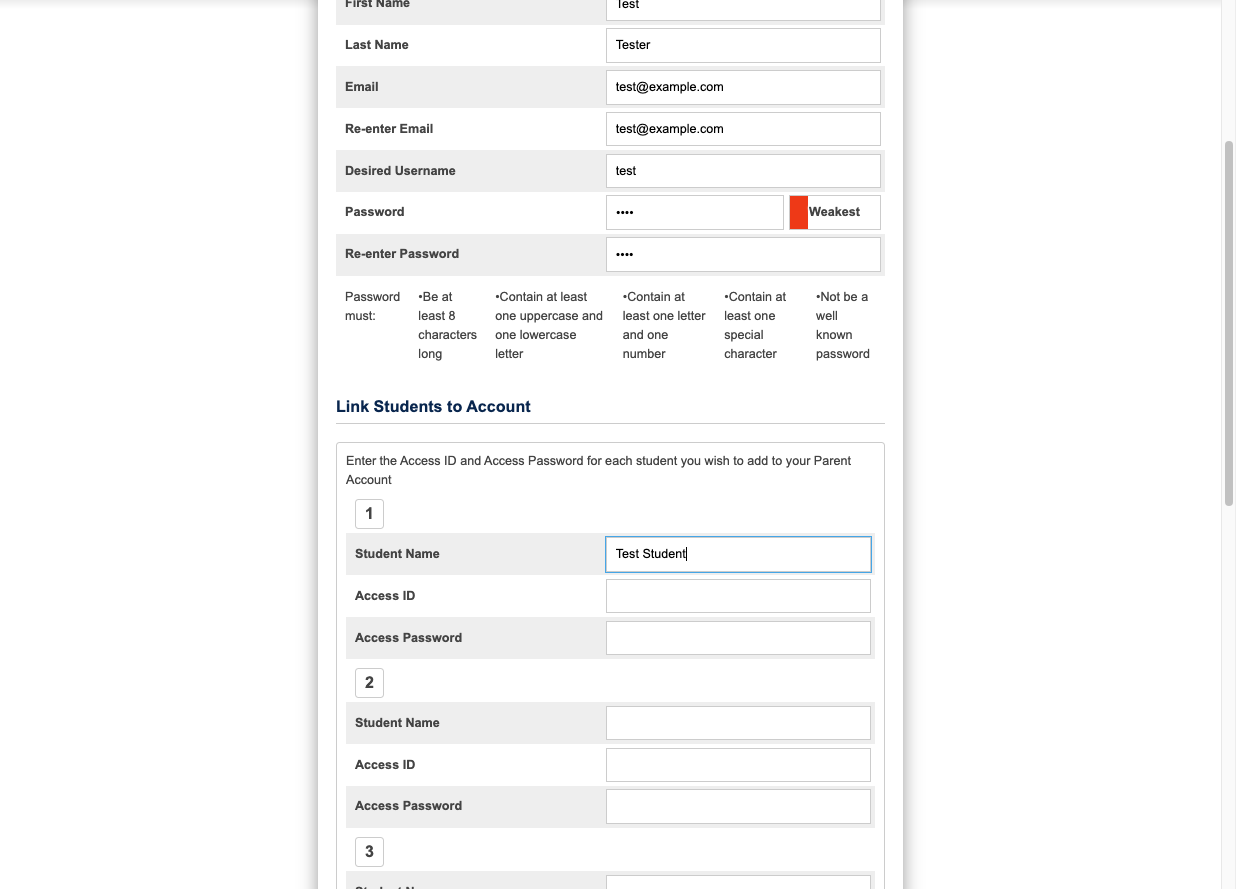This screenshot has width=1236, height=889.
Task: Click the 'Contain at least one special character' rule
Action: tap(755, 325)
